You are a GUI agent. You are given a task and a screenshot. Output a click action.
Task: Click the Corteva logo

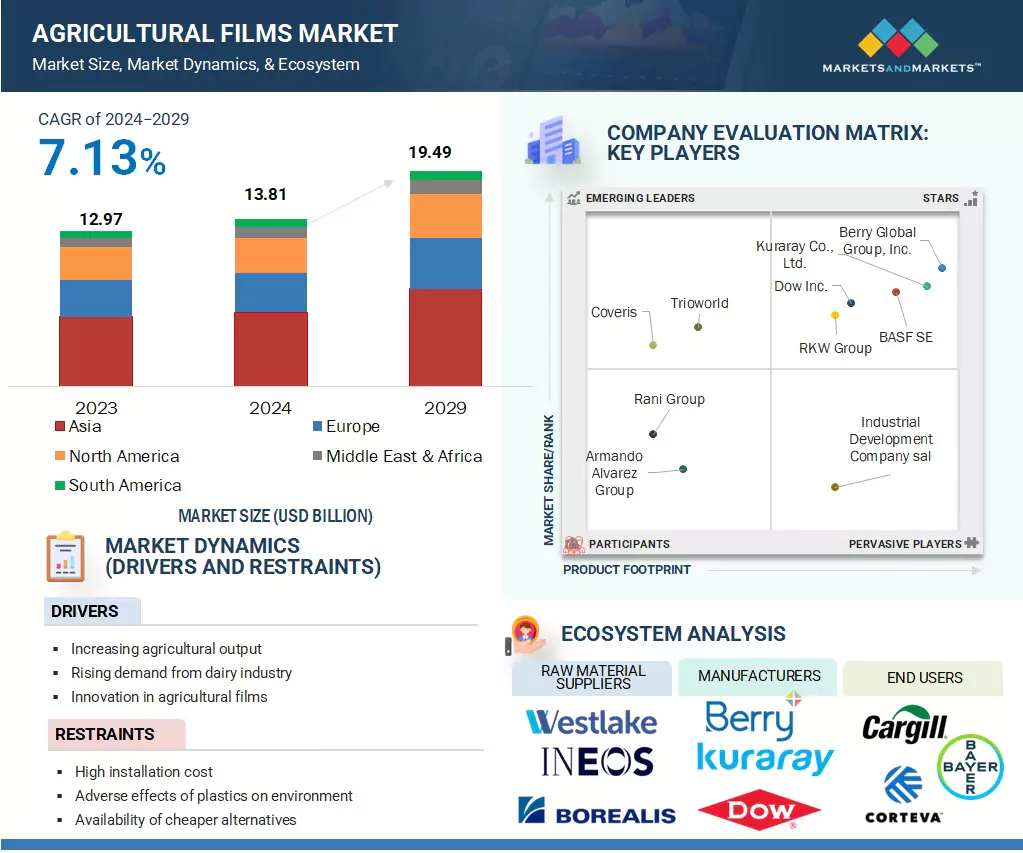tap(904, 795)
